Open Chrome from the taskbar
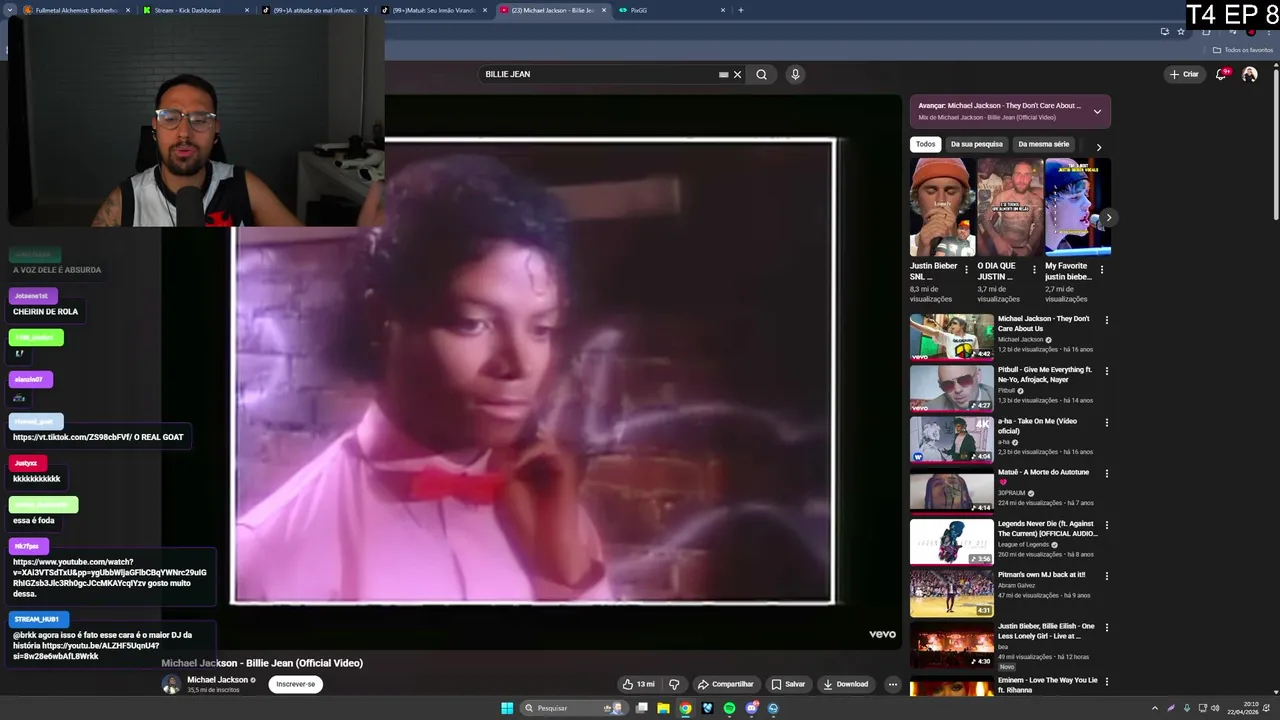Viewport: 1280px width, 720px height. click(x=685, y=708)
